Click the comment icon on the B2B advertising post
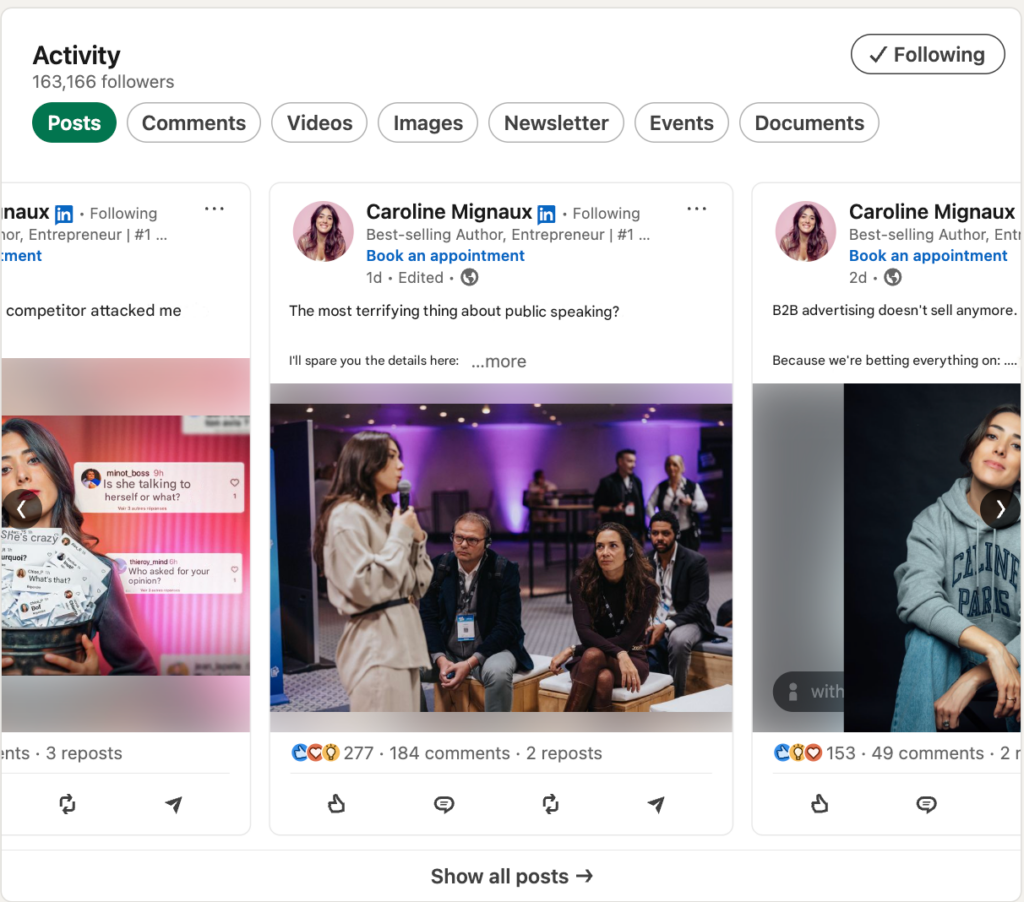 tap(927, 804)
